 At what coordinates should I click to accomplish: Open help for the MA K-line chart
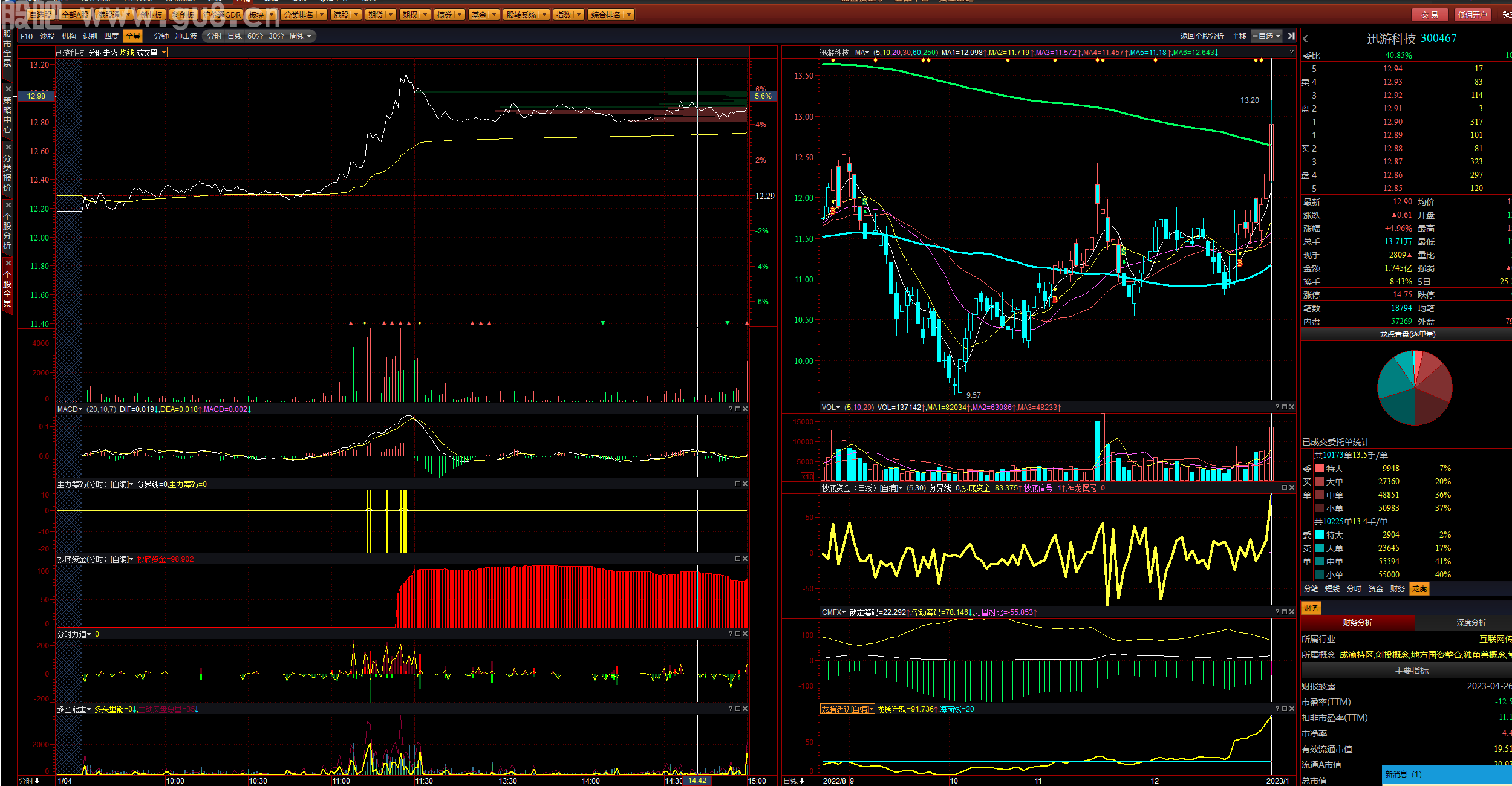coord(1292,53)
